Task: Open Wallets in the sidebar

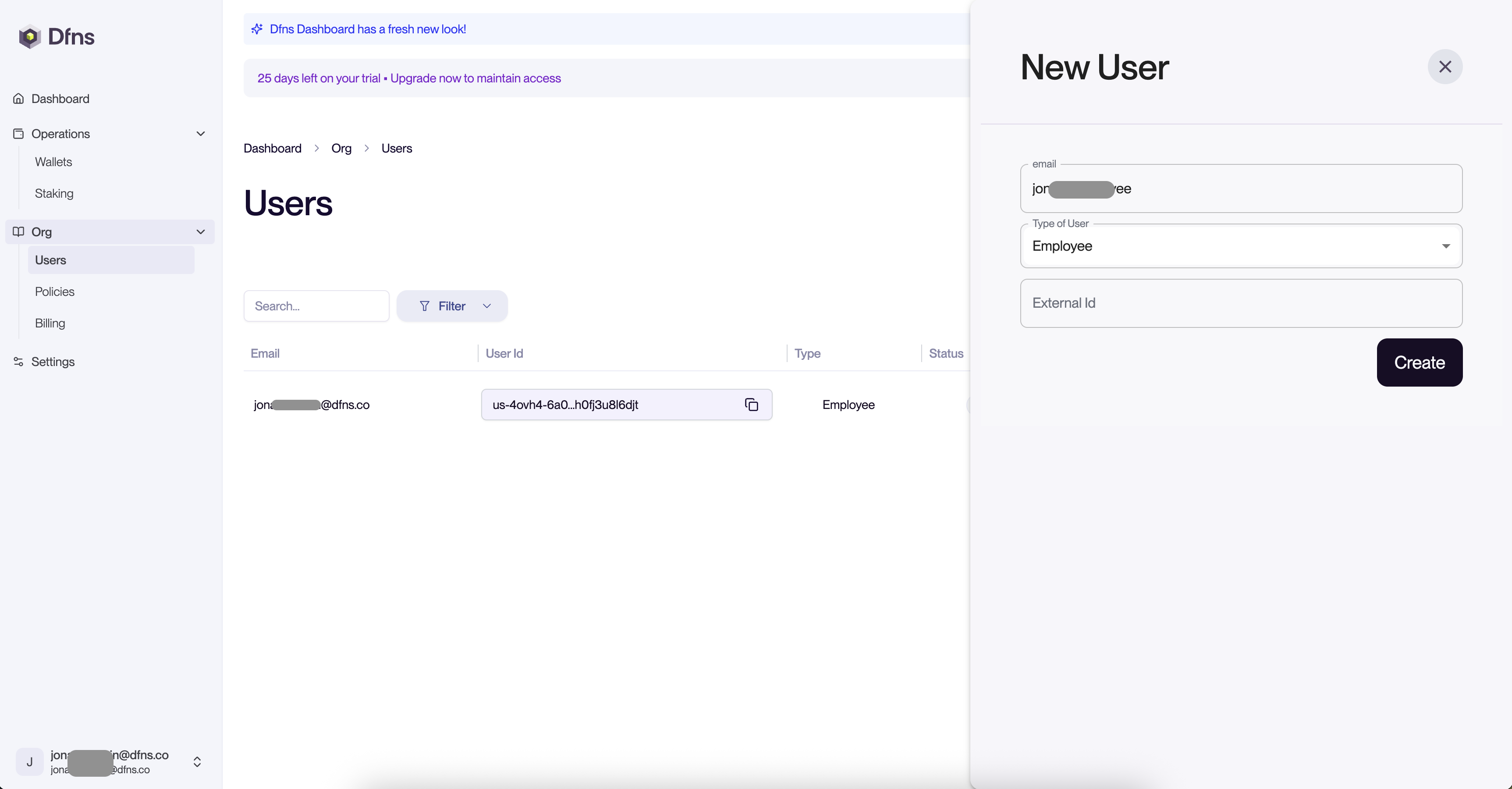Action: (x=53, y=162)
